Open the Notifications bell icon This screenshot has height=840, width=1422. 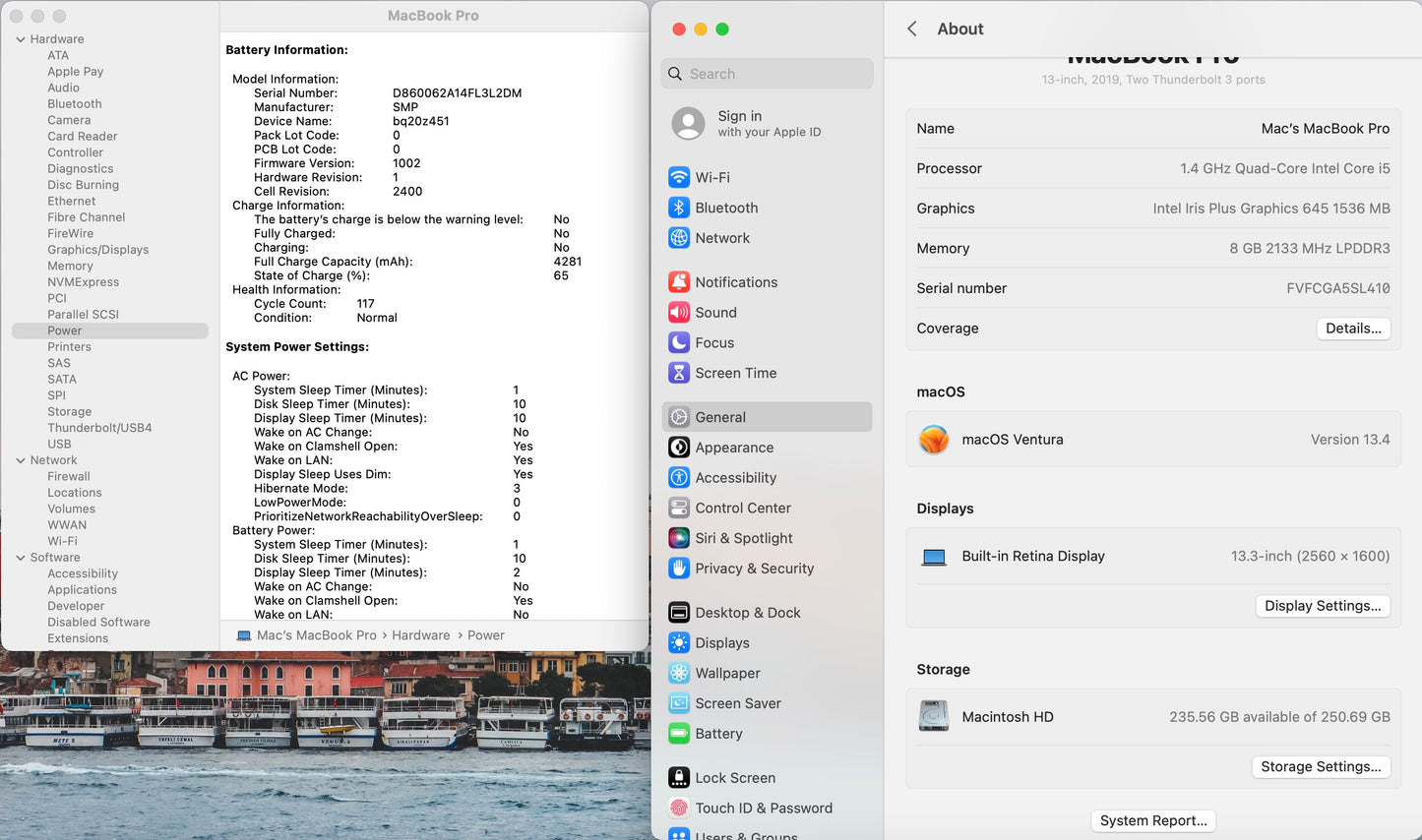679,282
